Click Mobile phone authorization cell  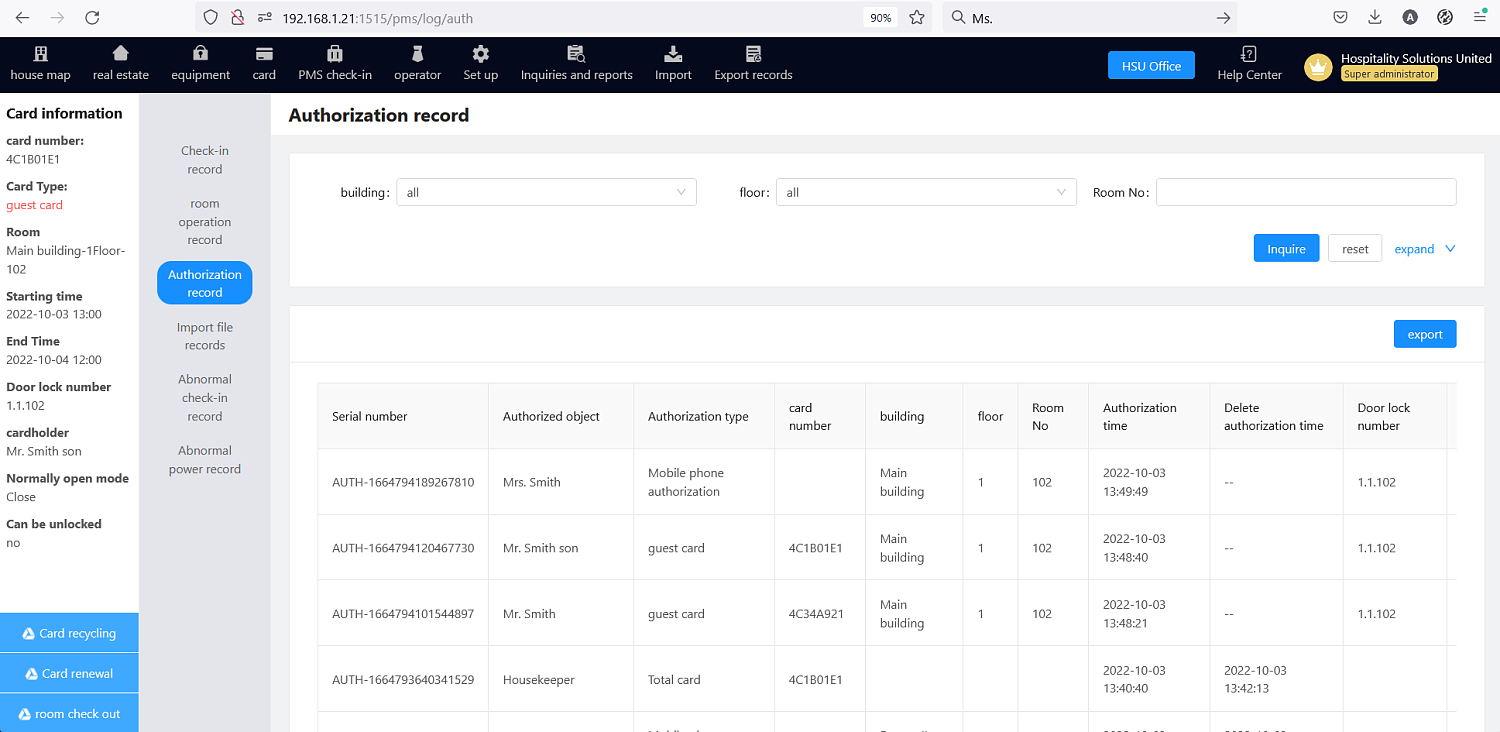(x=704, y=482)
